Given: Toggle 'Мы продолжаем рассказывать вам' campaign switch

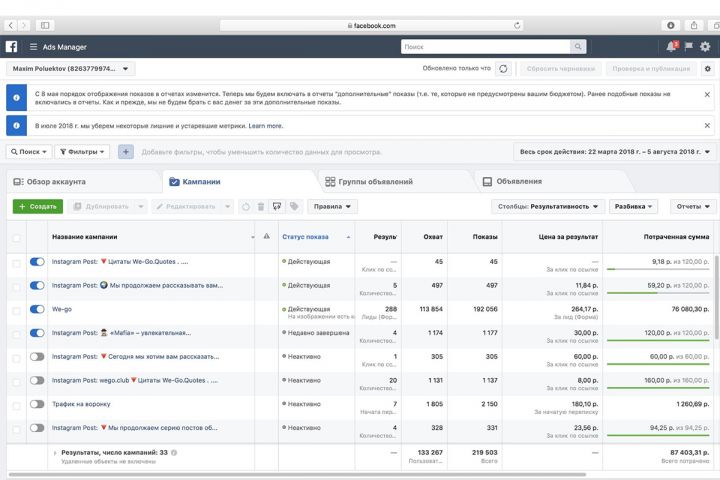Looking at the screenshot, I should click(x=37, y=285).
